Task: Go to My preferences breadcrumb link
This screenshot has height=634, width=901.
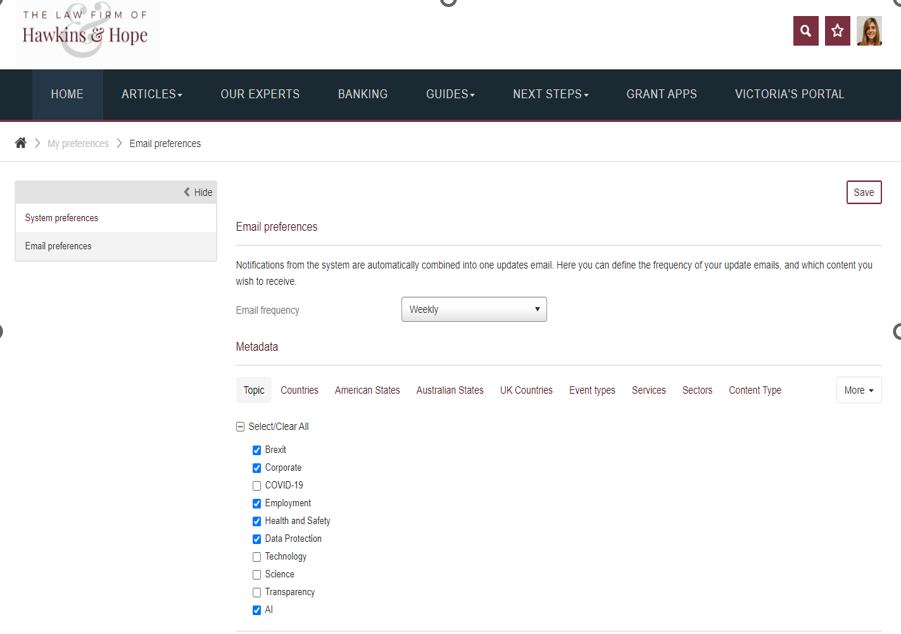Action: pyautogui.click(x=78, y=144)
